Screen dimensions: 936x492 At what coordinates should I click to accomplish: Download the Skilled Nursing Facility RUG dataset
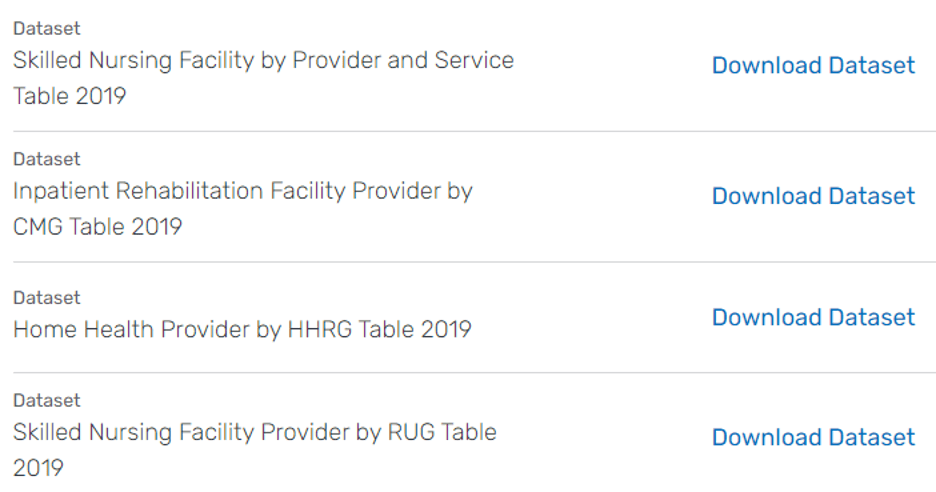pyautogui.click(x=813, y=438)
